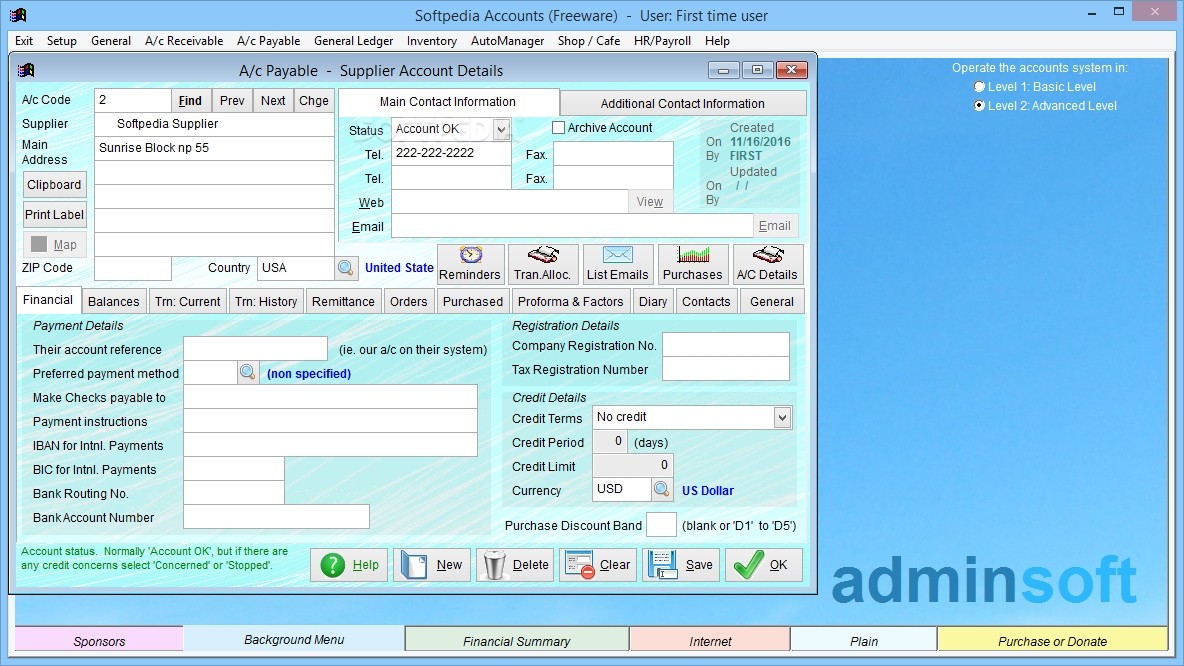Switch to Proforma & Factors tab
Viewport: 1184px width, 666px height.
(x=570, y=301)
